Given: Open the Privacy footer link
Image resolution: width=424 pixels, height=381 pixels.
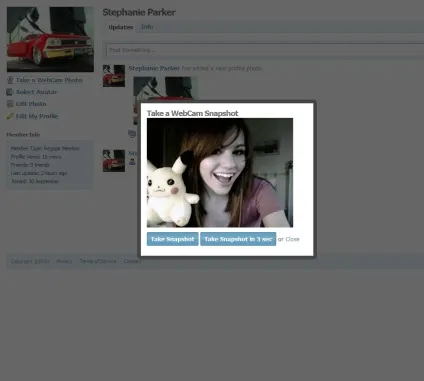Looking at the screenshot, I should (64, 261).
